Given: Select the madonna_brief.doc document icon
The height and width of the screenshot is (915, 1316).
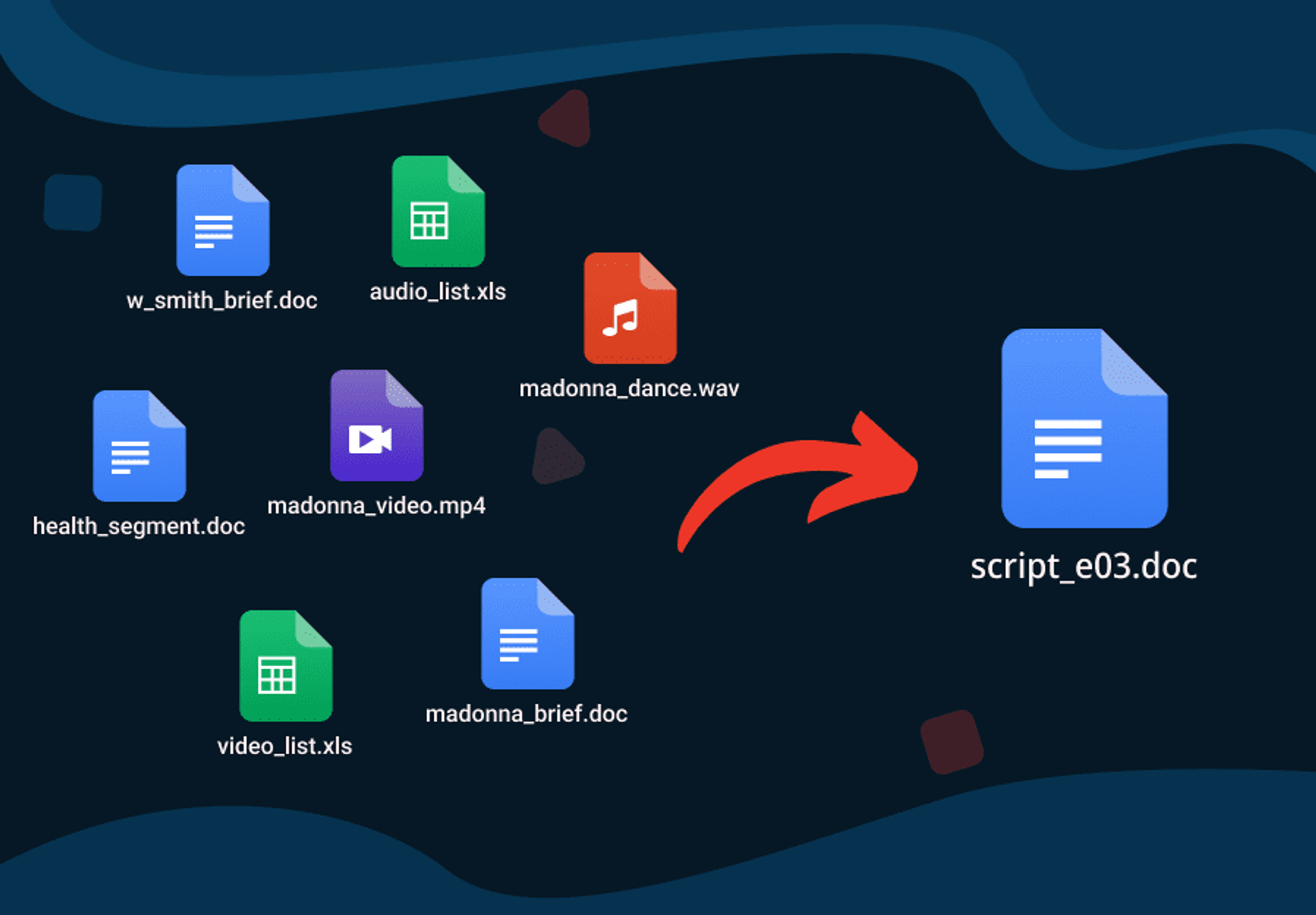Looking at the screenshot, I should point(528,633).
